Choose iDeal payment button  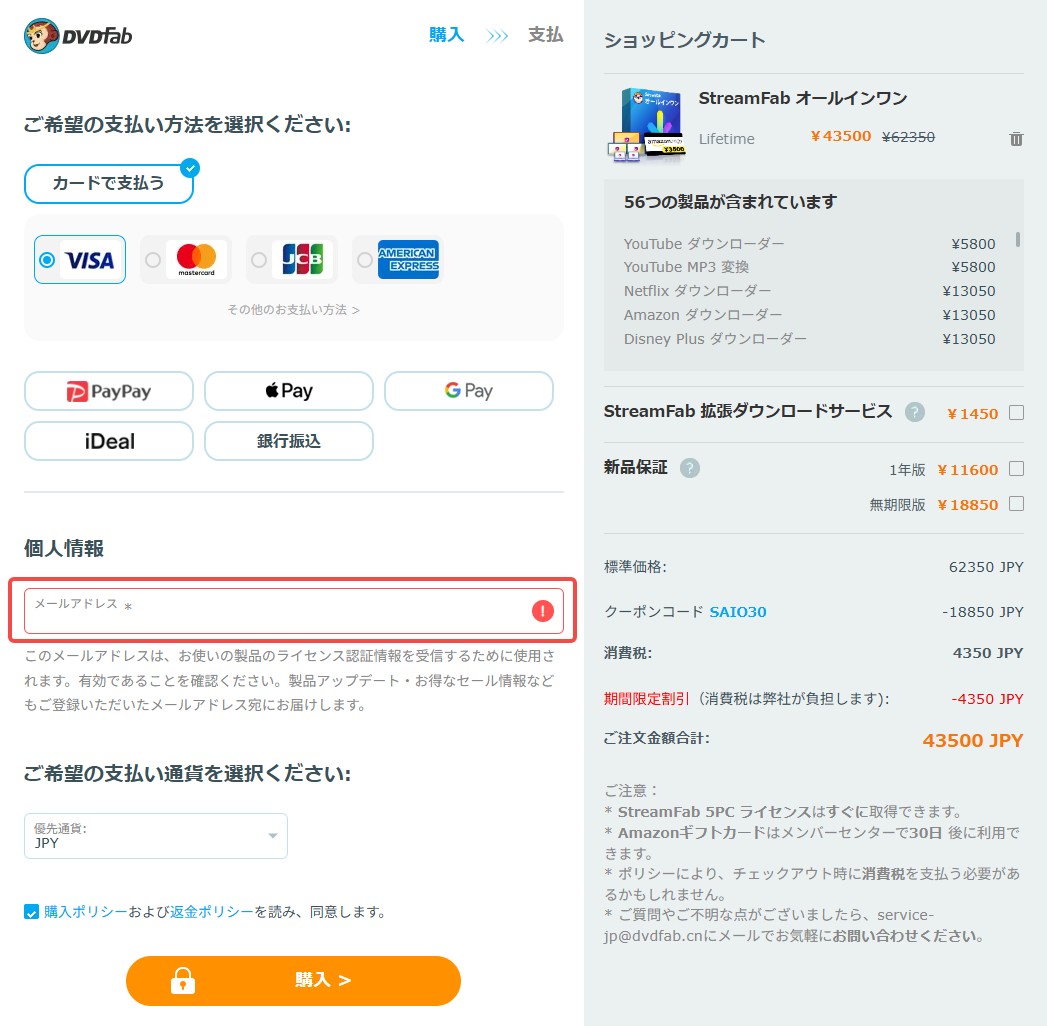click(x=109, y=441)
